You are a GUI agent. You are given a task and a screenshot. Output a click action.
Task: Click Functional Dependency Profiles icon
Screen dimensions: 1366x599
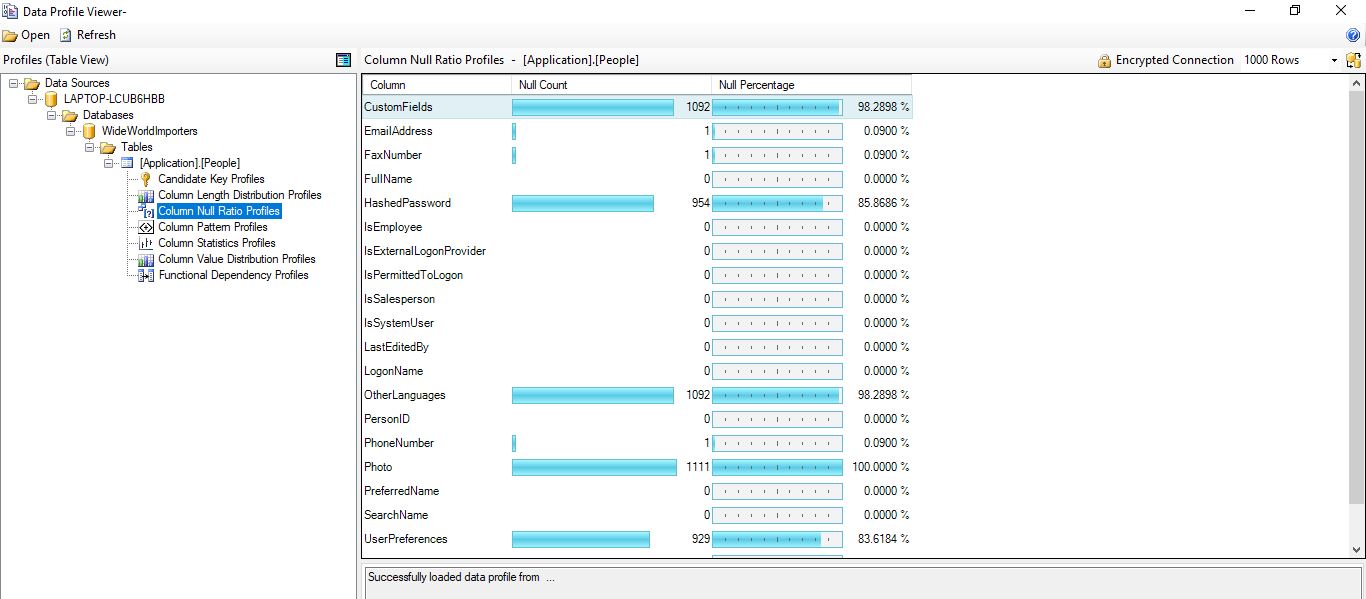146,275
